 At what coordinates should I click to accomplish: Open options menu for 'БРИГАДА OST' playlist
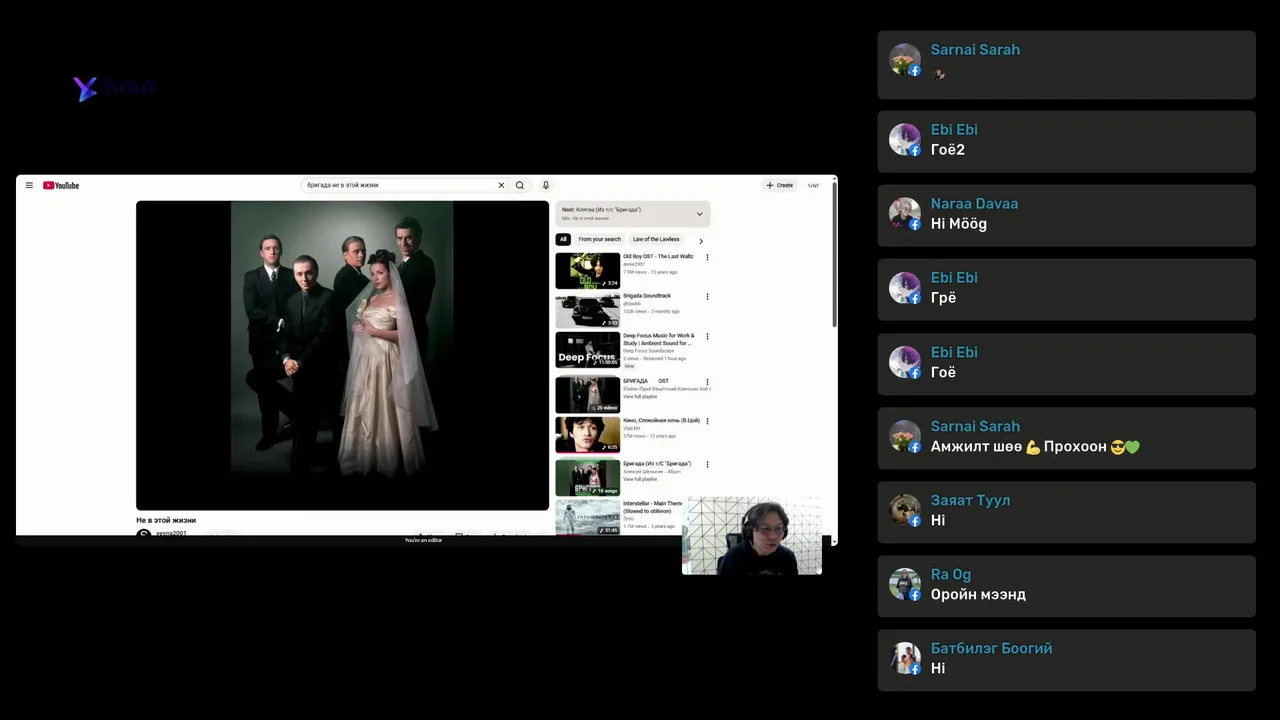coord(707,381)
